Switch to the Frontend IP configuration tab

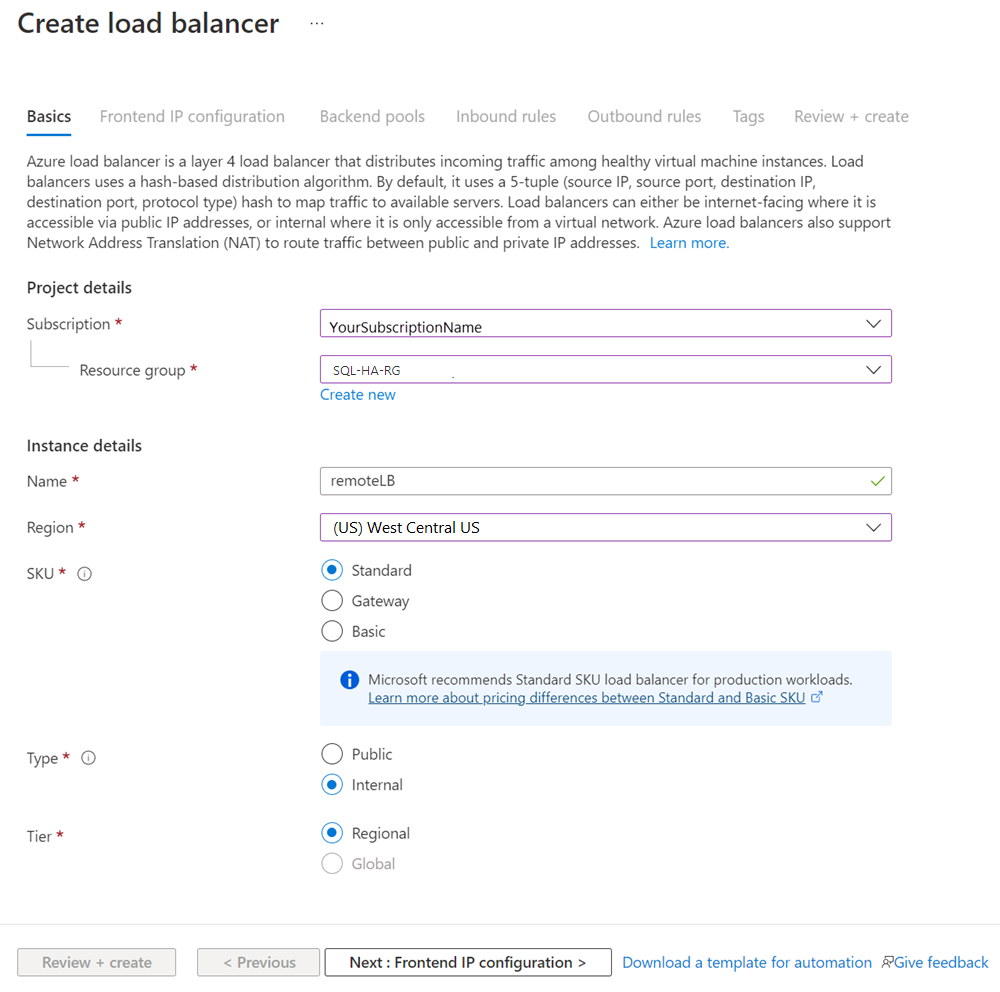click(192, 116)
